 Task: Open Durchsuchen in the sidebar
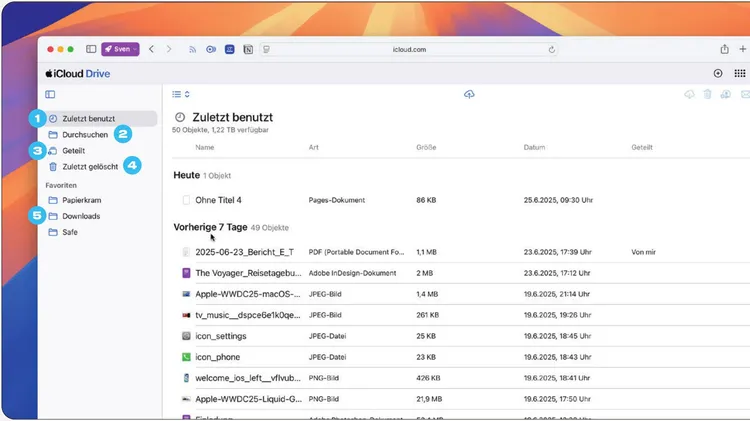tap(85, 135)
